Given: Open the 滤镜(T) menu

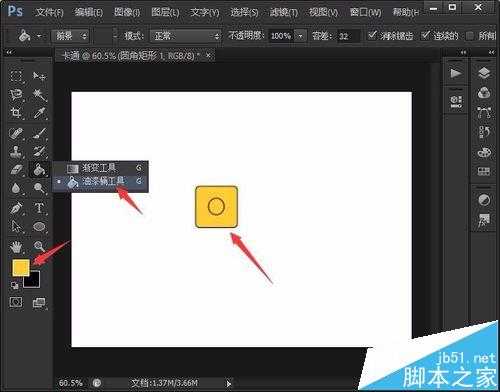Looking at the screenshot, I should 284,13.
